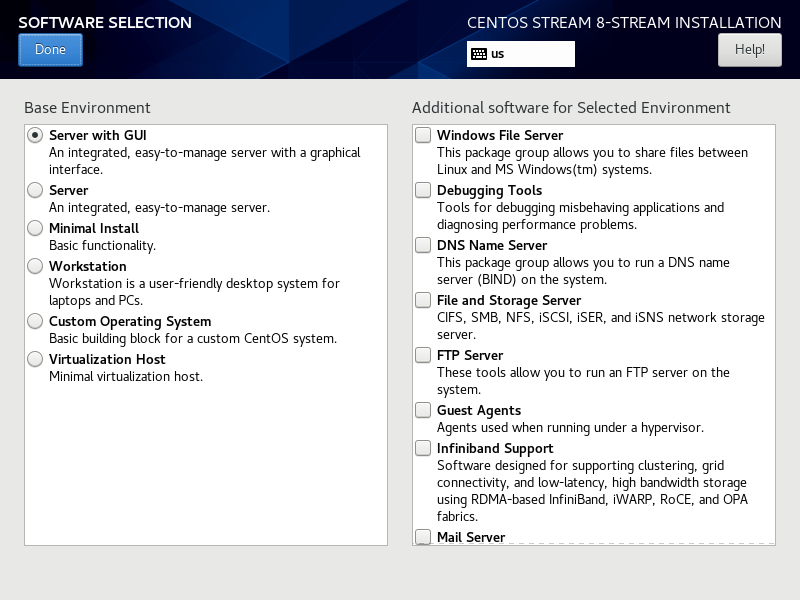Click 'Basic building block for a custom CentOS system.'

click(193, 339)
